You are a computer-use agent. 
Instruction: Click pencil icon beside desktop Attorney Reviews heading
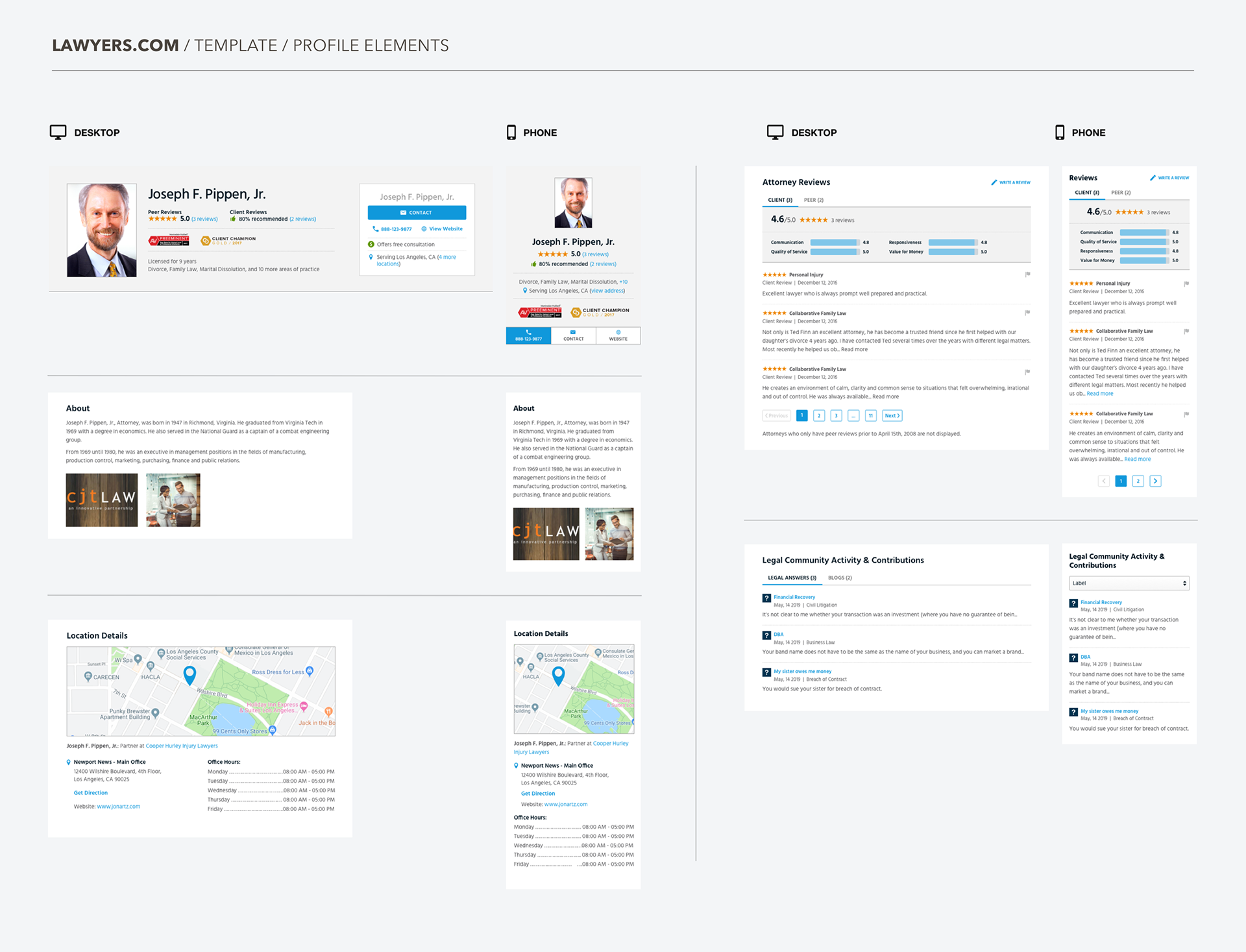tap(994, 182)
